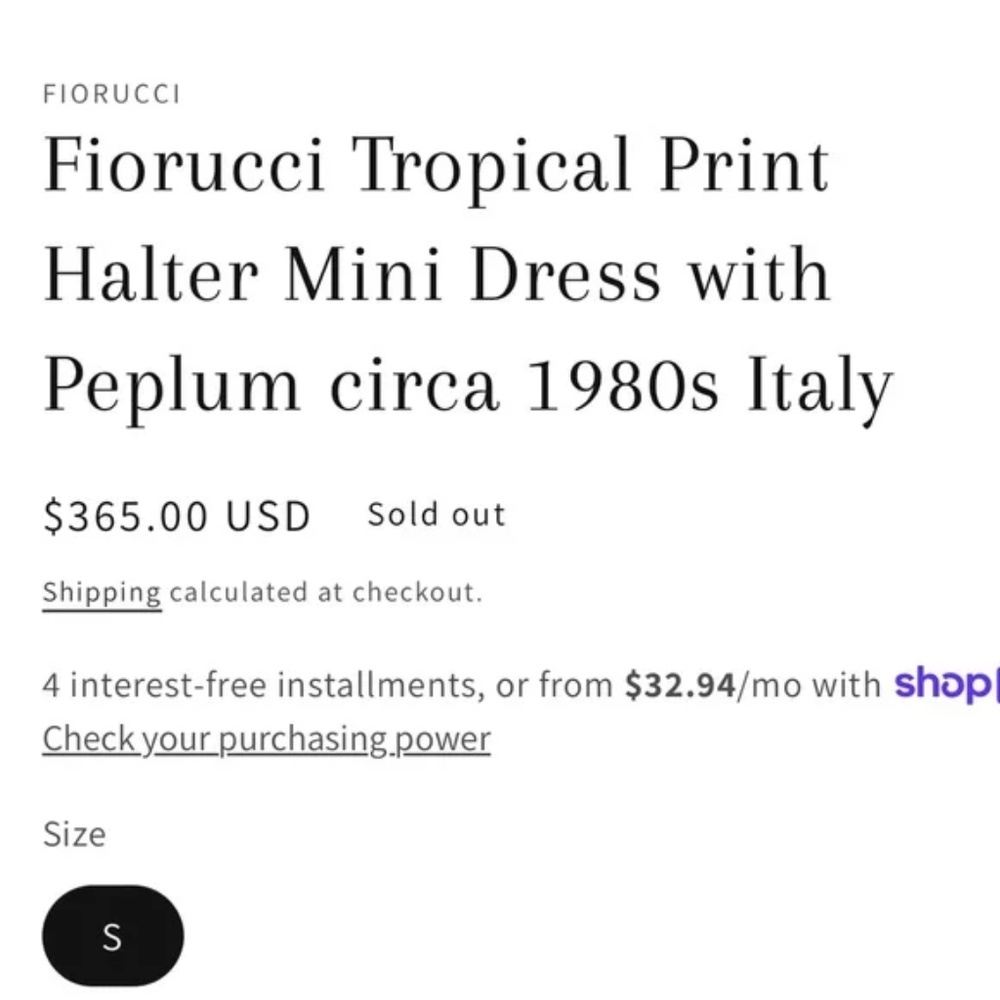Screen dimensions: 1000x1000
Task: Click the word Dress in the title
Action: [565, 274]
